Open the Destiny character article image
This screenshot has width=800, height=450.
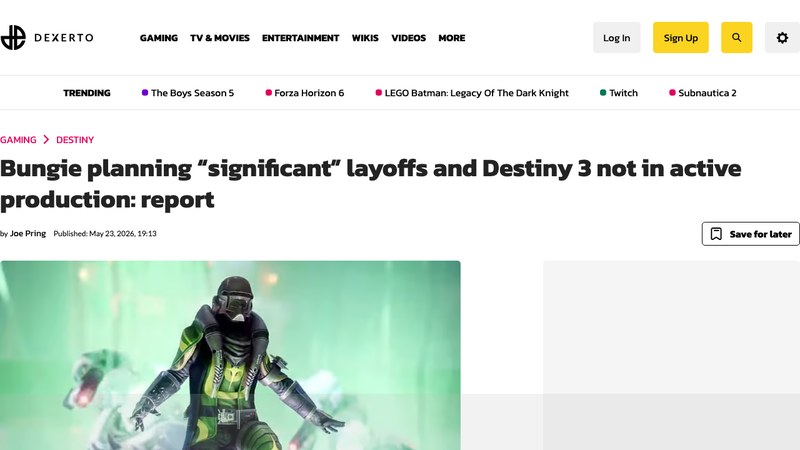[x=230, y=356]
